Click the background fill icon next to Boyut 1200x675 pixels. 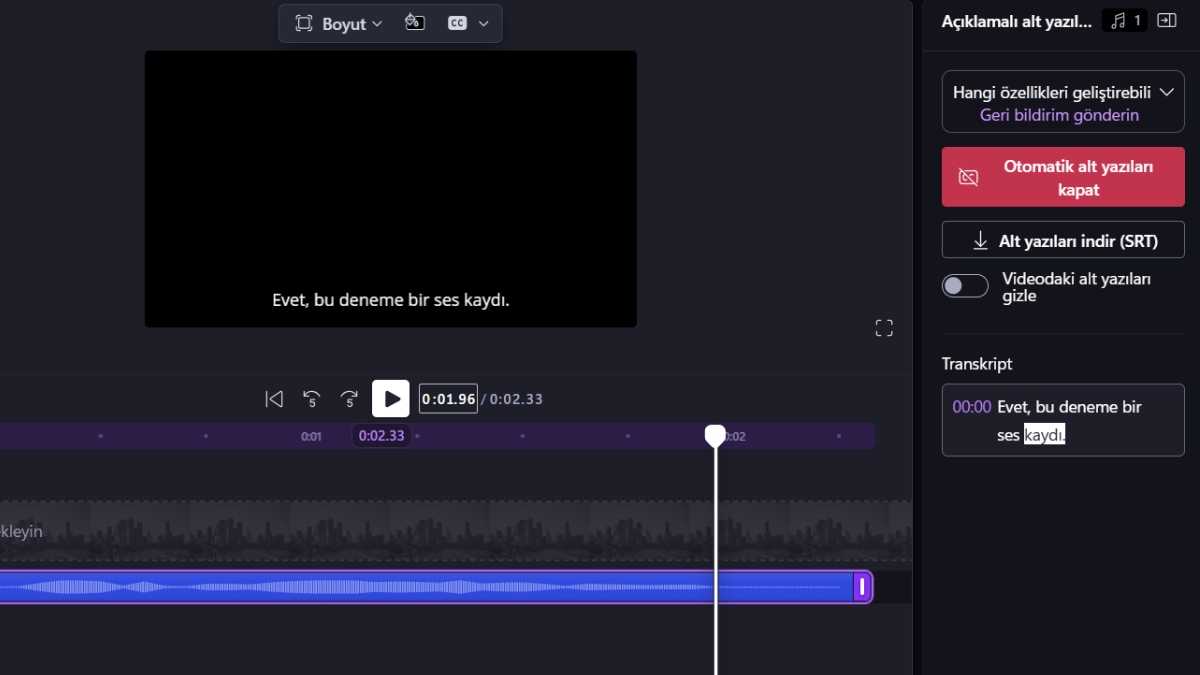tap(414, 23)
